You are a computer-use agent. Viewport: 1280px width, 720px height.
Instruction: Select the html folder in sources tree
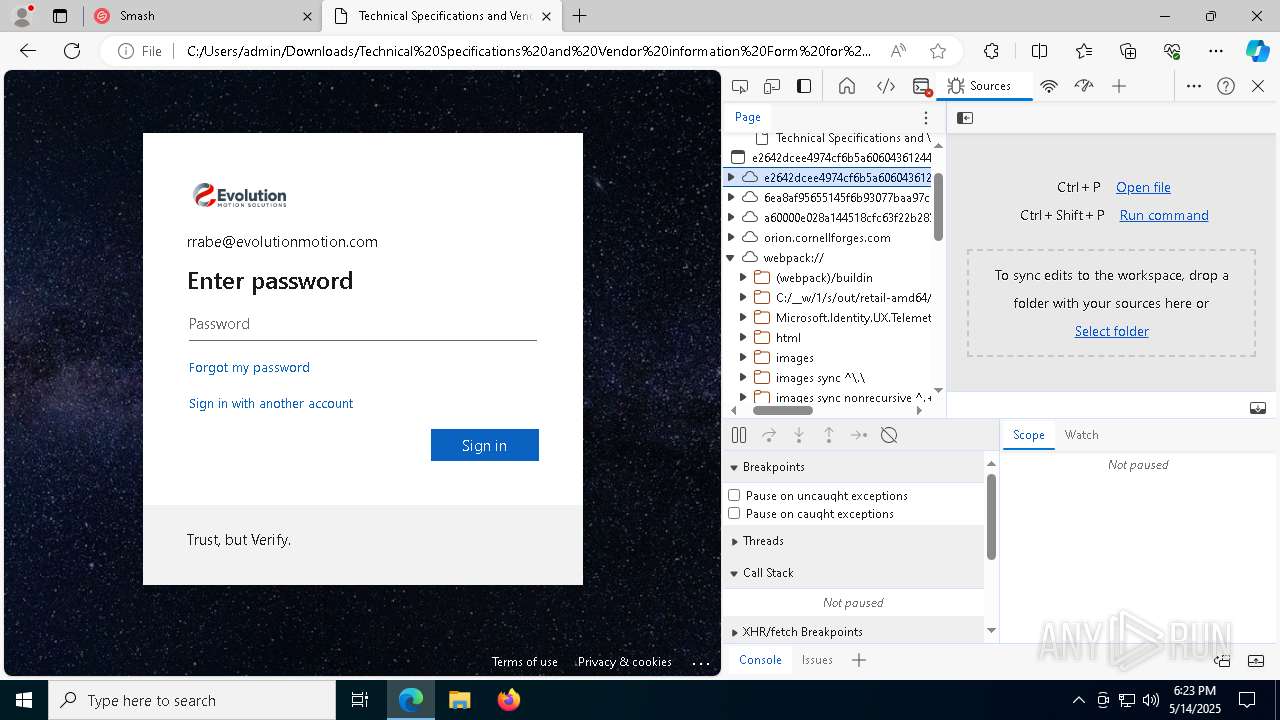788,338
